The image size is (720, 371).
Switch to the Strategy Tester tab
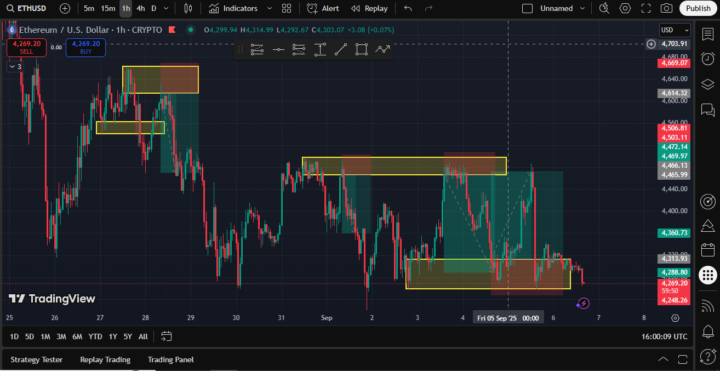(x=36, y=360)
